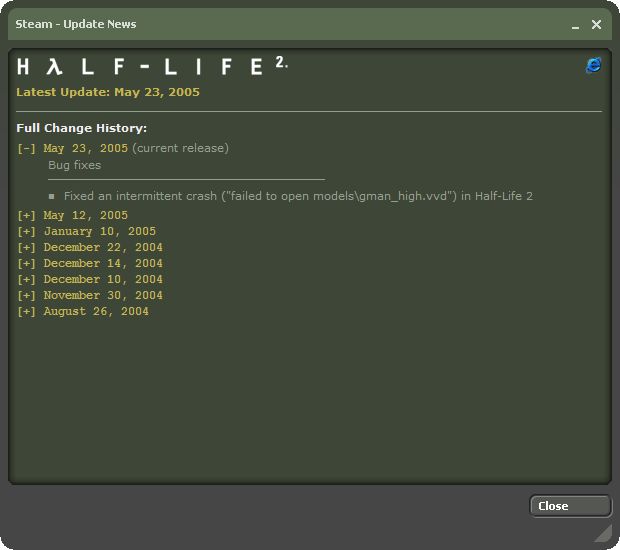The height and width of the screenshot is (550, 620).
Task: Click the December 22, 2004 date link
Action: pyautogui.click(x=103, y=248)
